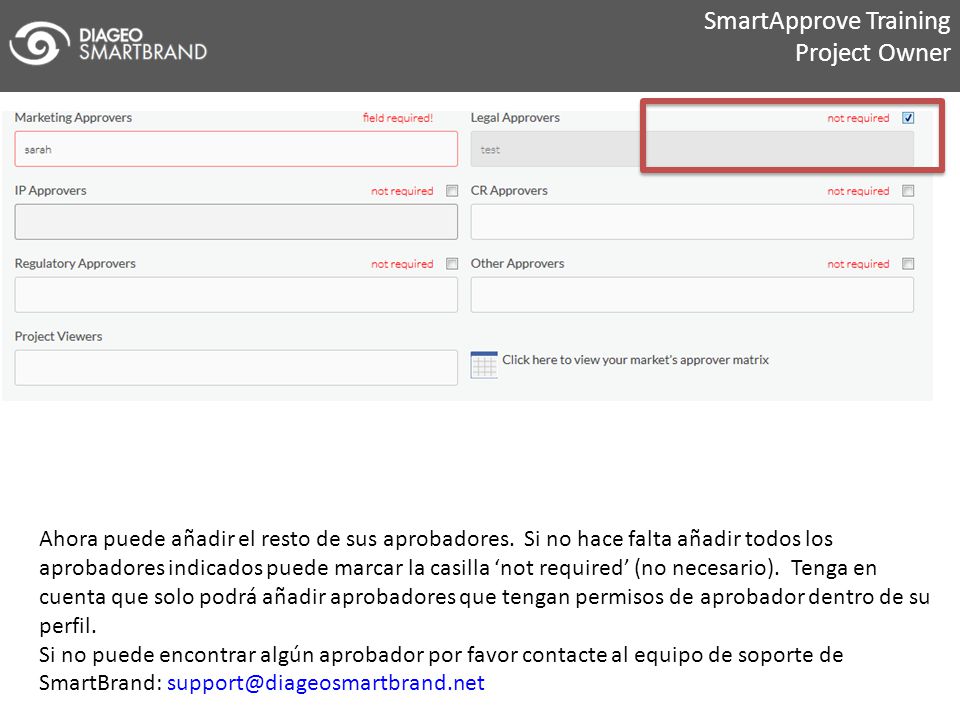Click the SmartApprove Training title text
The height and width of the screenshot is (720, 960).
pyautogui.click(x=827, y=21)
